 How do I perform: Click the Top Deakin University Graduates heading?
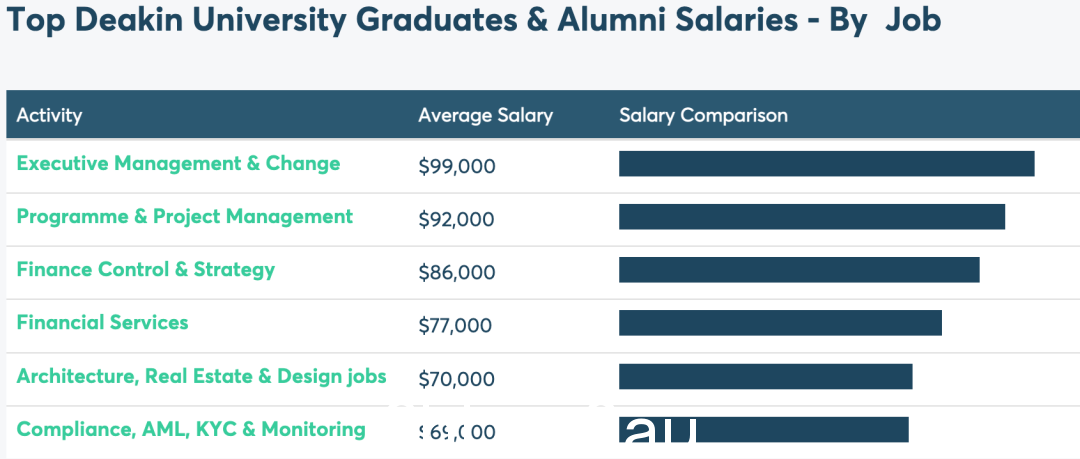[x=473, y=20]
